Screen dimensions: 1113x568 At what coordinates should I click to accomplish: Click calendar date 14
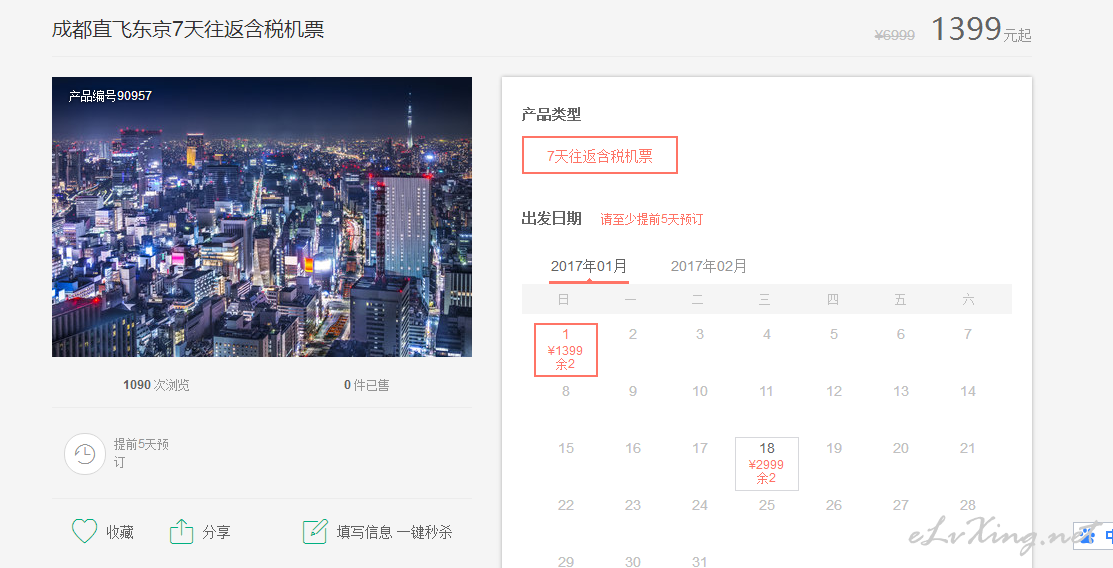click(967, 391)
